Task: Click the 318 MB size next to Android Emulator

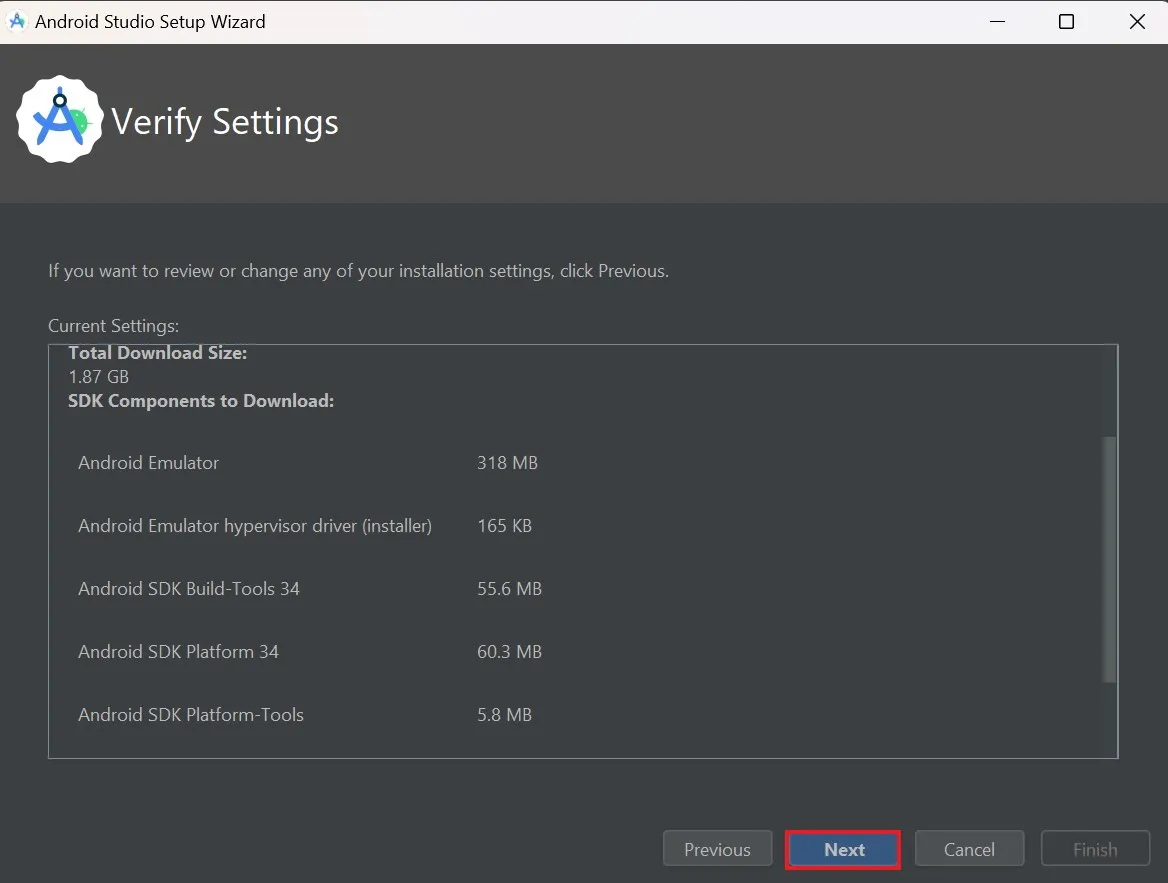Action: [x=507, y=462]
